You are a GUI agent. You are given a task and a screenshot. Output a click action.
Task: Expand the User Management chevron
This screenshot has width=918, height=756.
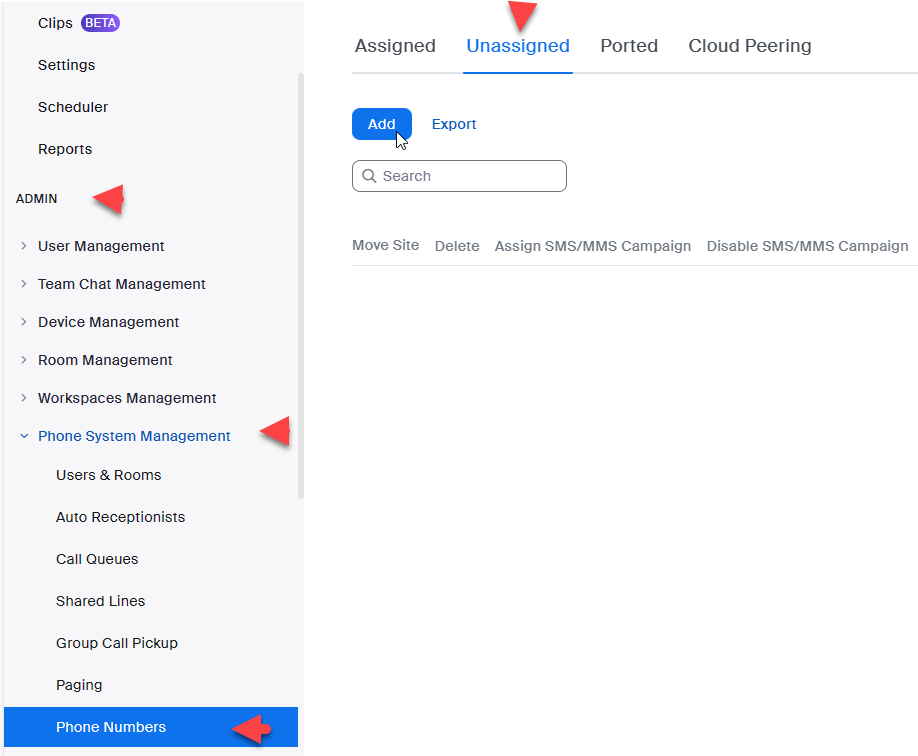click(x=24, y=246)
